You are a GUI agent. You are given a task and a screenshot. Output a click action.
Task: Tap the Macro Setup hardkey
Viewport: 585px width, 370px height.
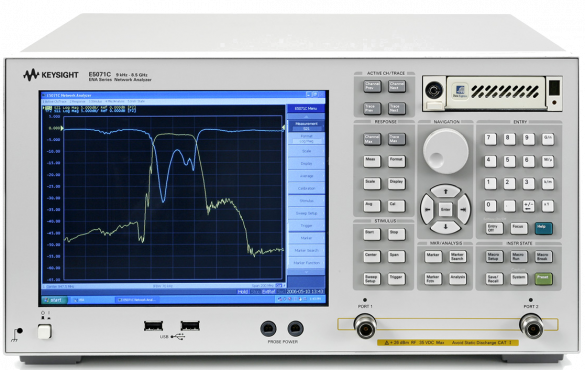pos(494,257)
